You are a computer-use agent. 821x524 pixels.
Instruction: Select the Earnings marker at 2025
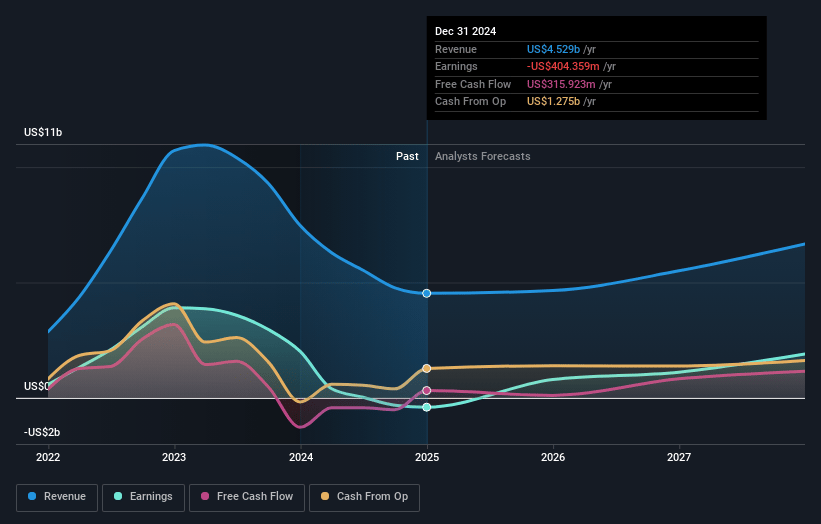point(427,407)
